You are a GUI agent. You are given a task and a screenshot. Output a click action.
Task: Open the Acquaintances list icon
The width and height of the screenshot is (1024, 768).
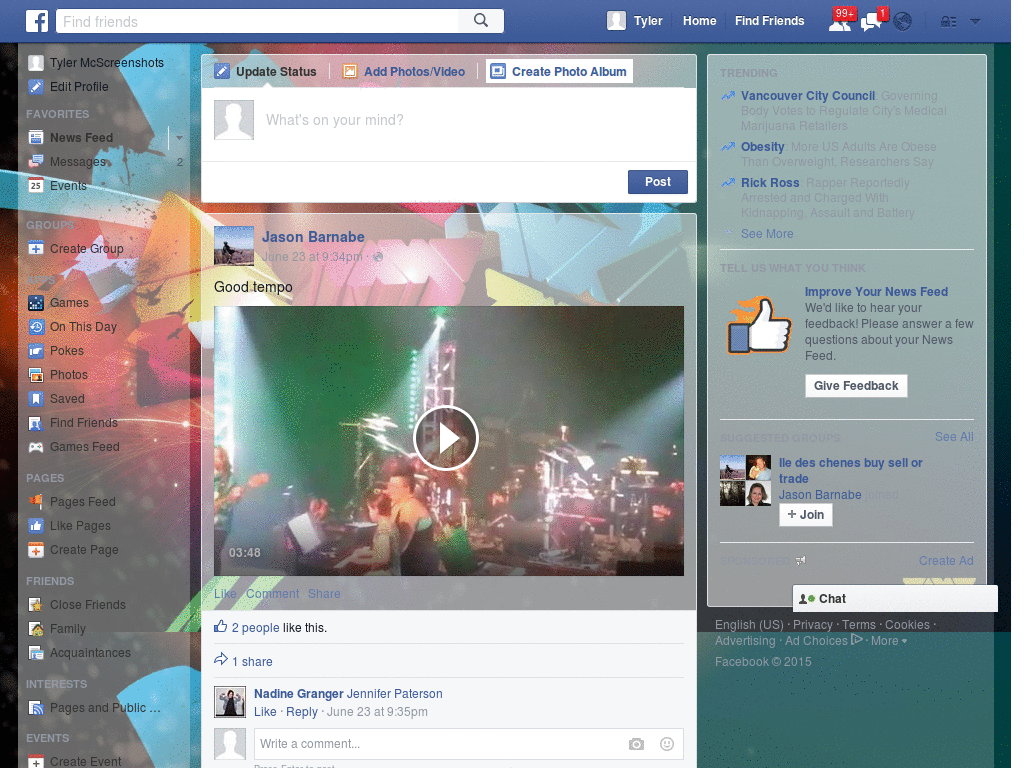pos(36,653)
